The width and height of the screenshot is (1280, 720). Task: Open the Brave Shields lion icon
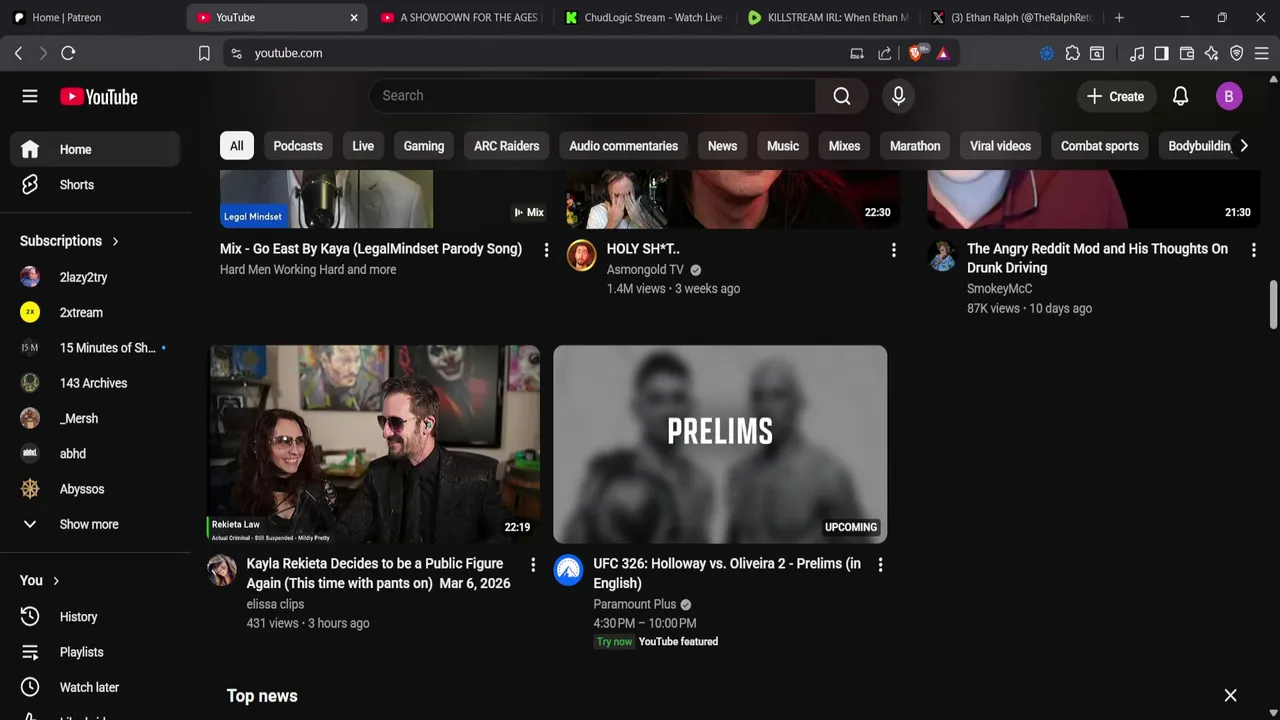(x=917, y=53)
